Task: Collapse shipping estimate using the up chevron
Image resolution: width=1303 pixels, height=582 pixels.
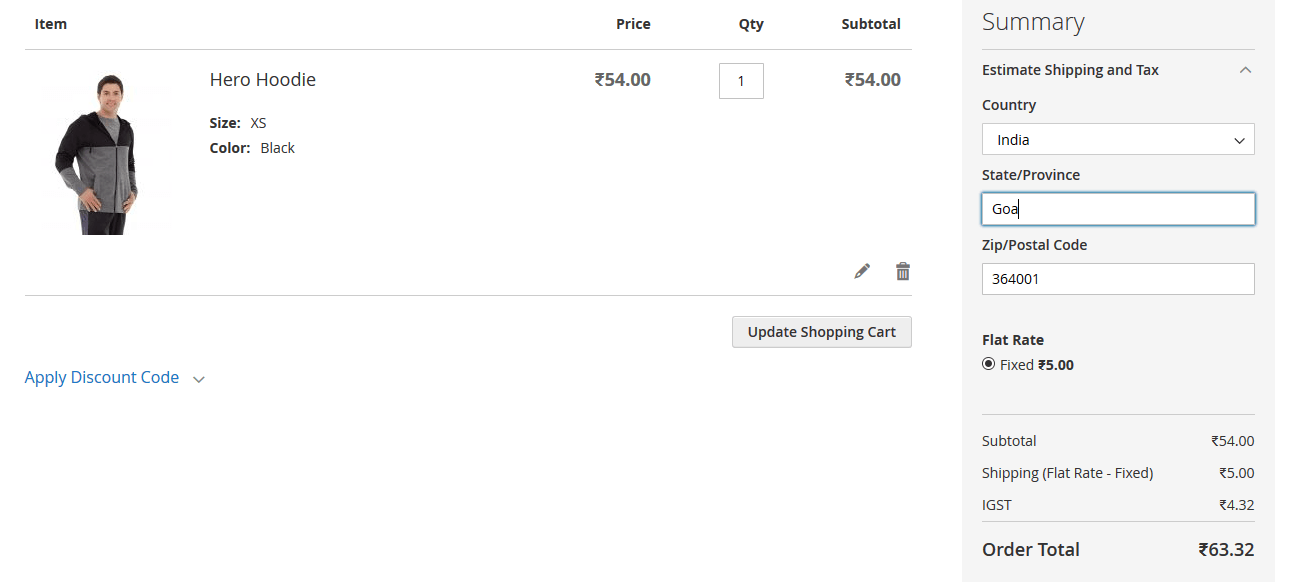Action: click(x=1245, y=70)
